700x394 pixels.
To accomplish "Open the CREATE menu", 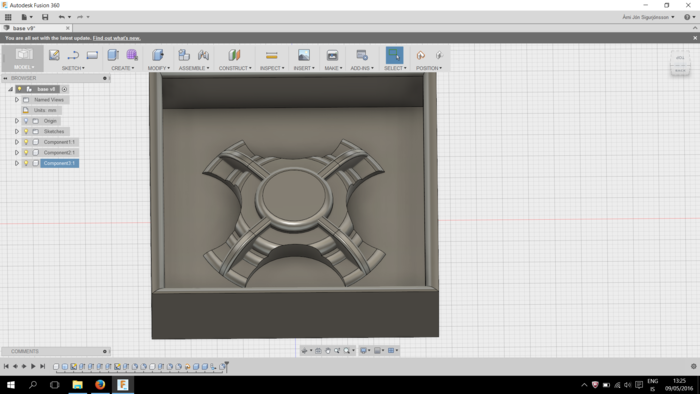I will coord(123,68).
